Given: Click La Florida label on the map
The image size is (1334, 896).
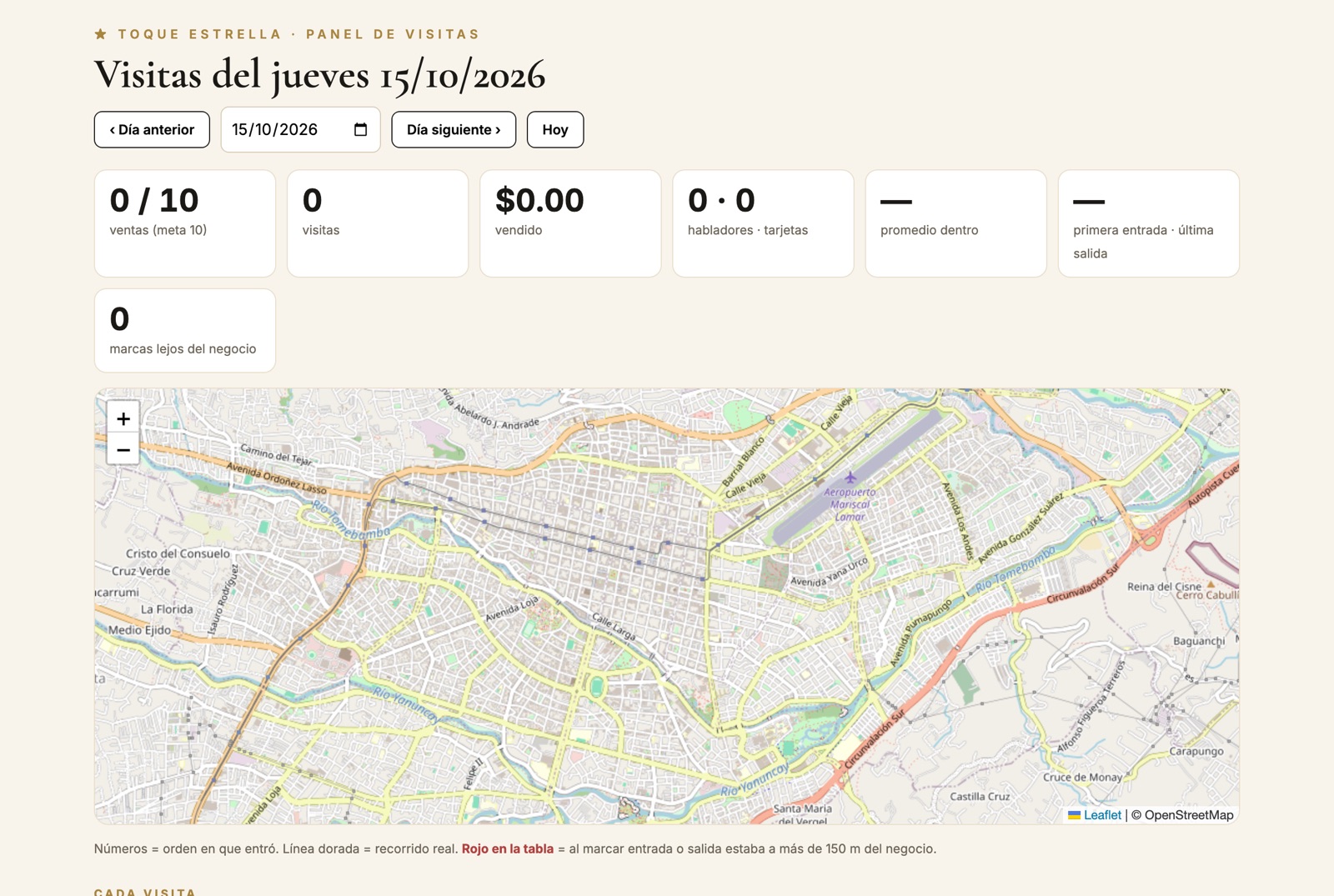Looking at the screenshot, I should pos(167,609).
